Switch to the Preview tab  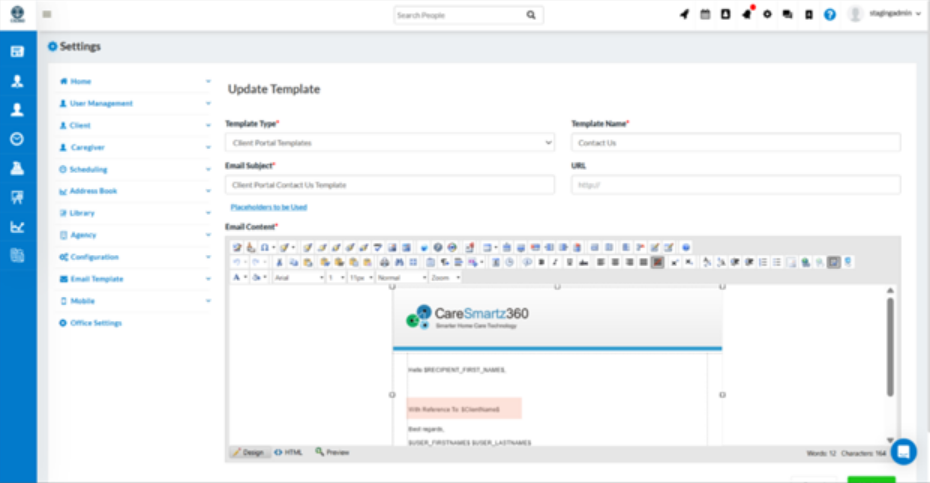pyautogui.click(x=333, y=452)
